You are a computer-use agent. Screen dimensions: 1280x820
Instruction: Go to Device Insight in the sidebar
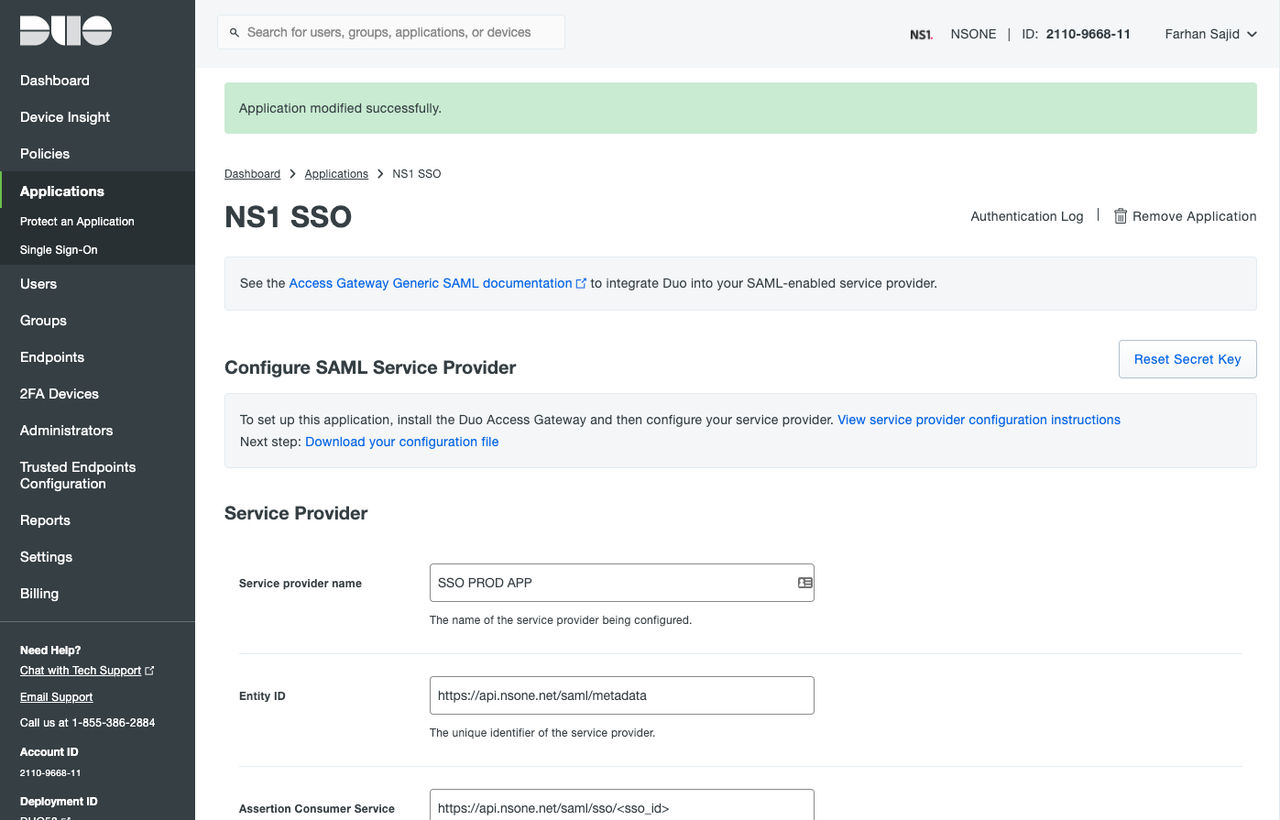coord(65,117)
